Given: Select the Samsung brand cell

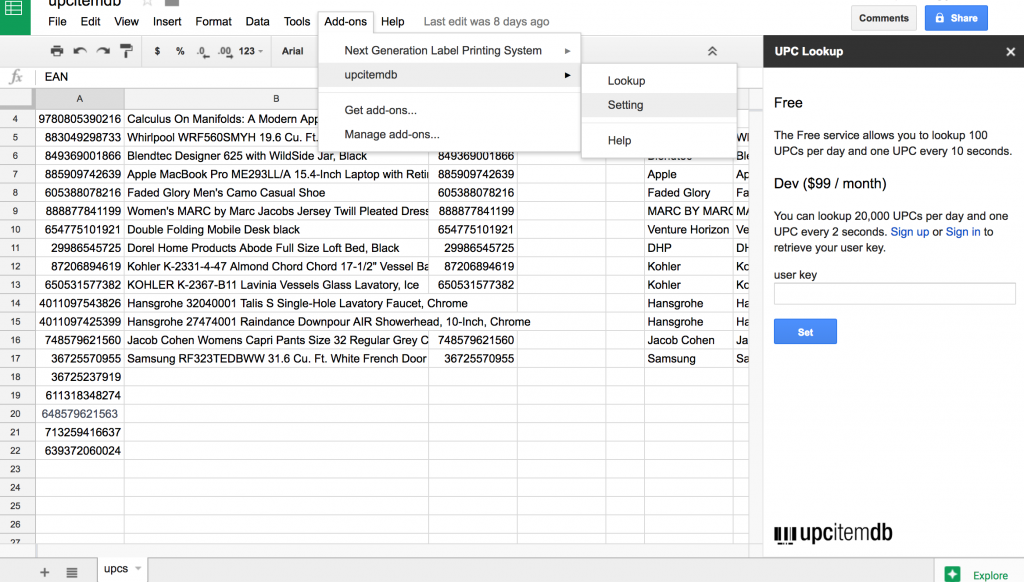Looking at the screenshot, I should point(688,359).
